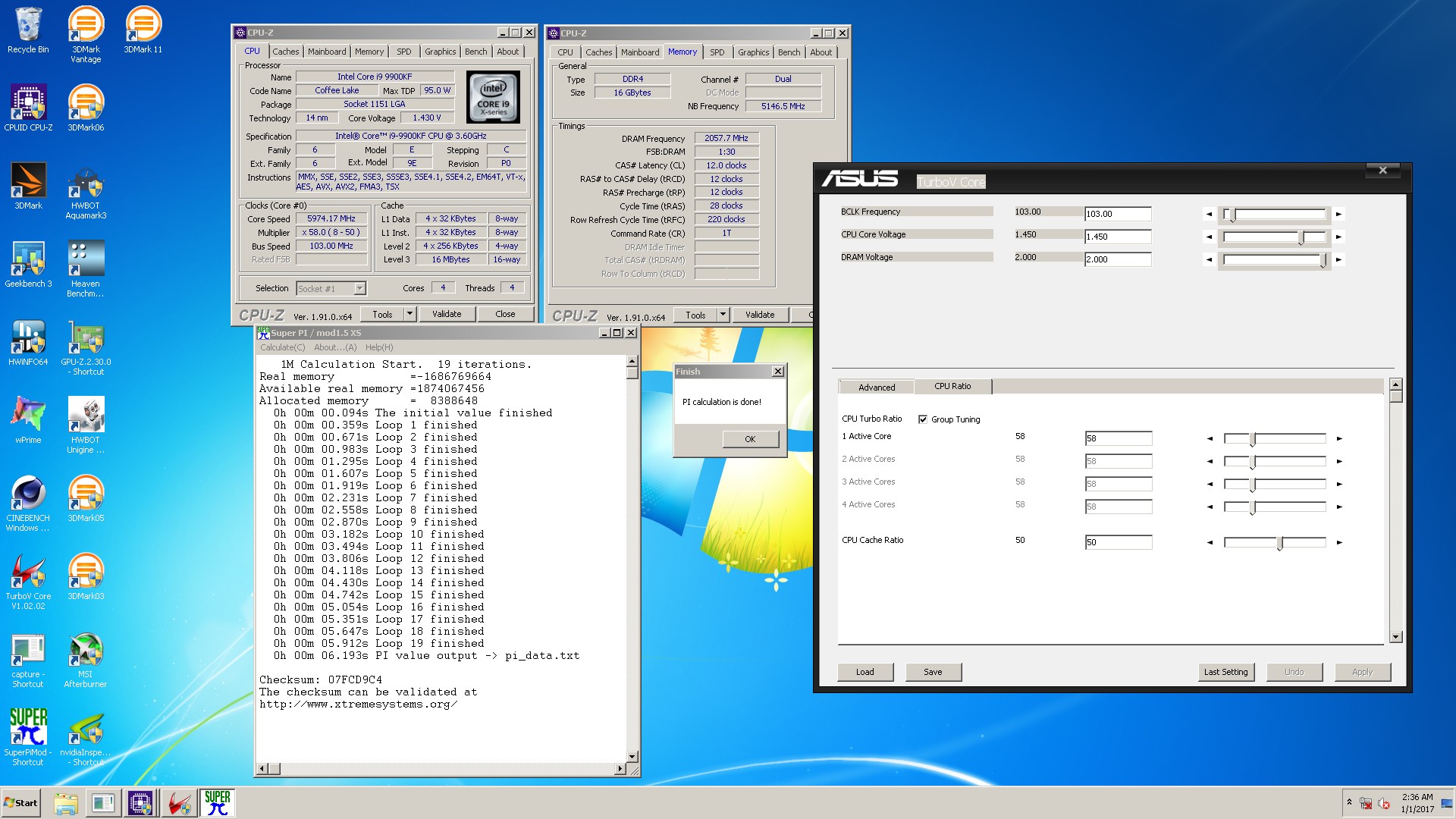1456x819 pixels.
Task: Click Super PI vertical scrollbar down arrow
Action: click(632, 757)
